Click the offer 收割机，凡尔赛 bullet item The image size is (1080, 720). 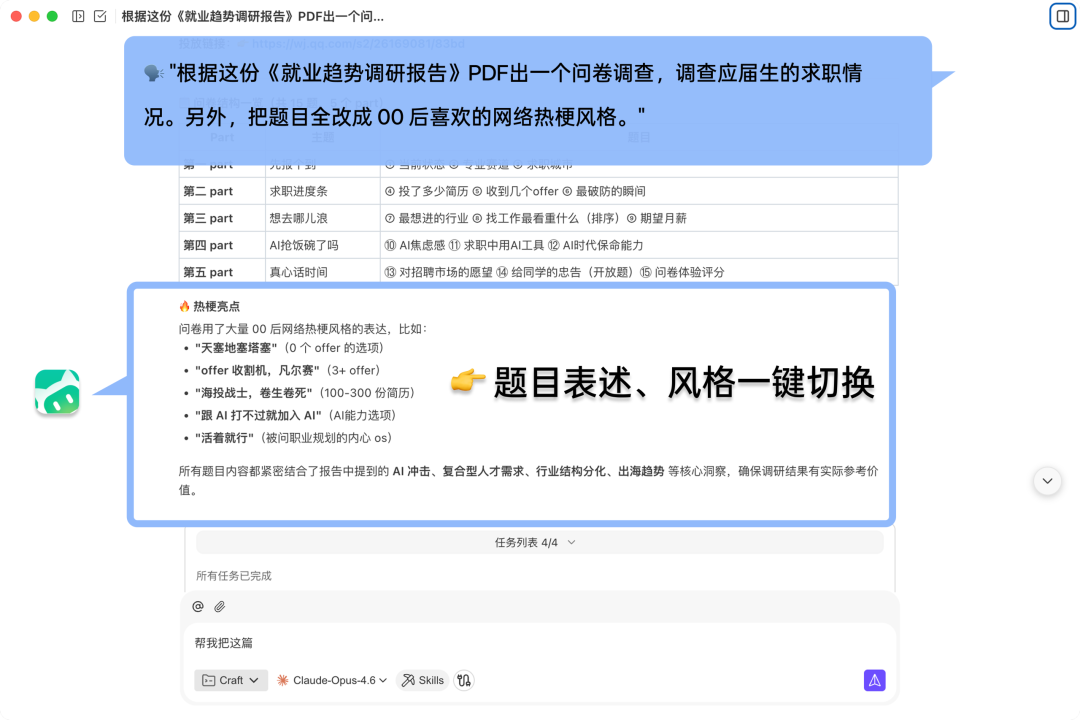(287, 370)
